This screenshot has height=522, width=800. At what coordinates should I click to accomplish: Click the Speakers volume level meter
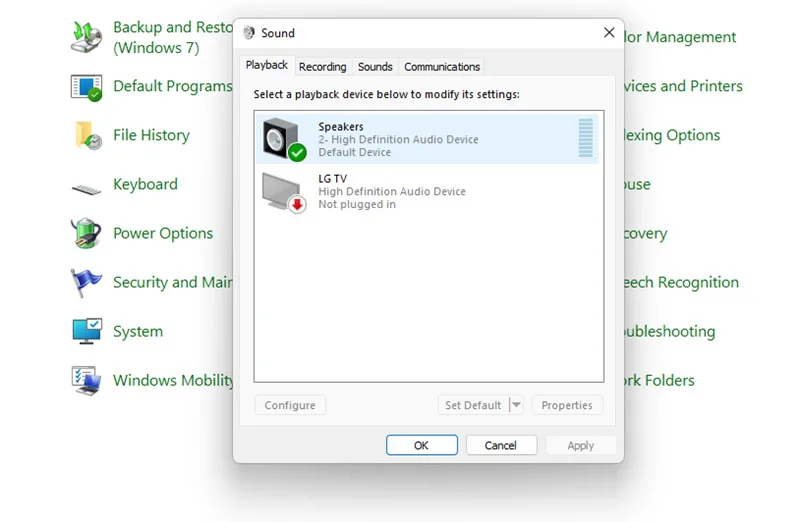point(585,138)
